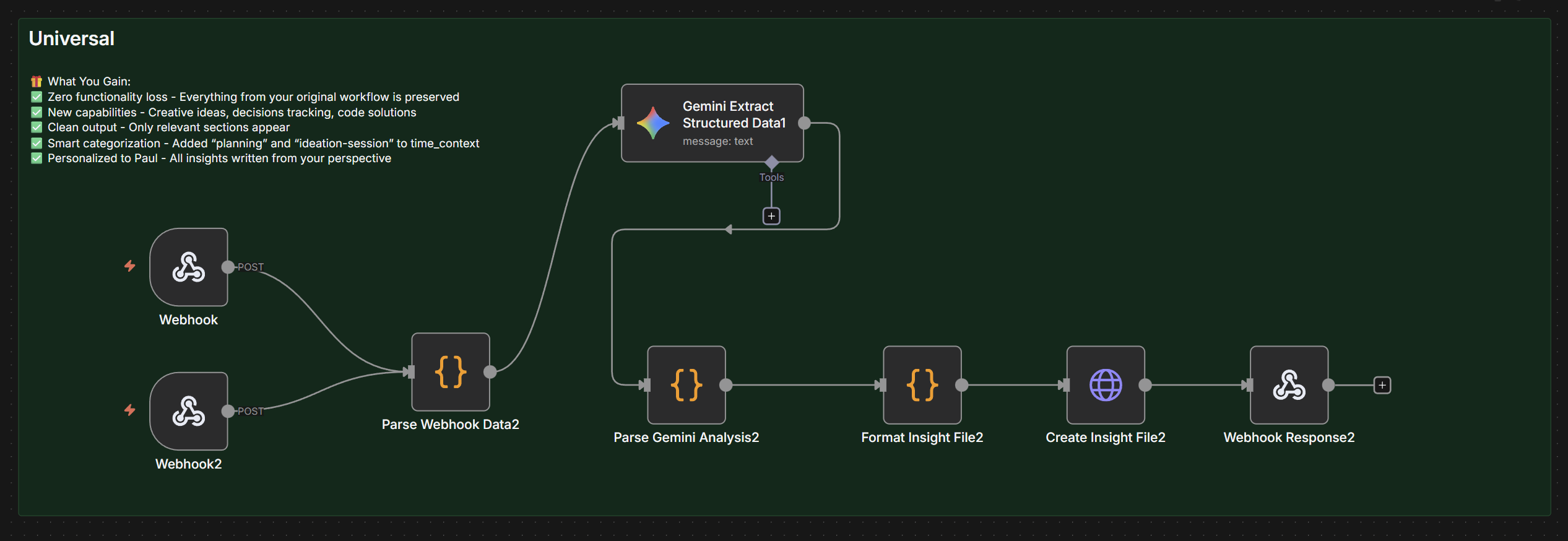This screenshot has width=1568, height=541.
Task: Select the Format Insight File2 code node
Action: pyautogui.click(x=922, y=385)
